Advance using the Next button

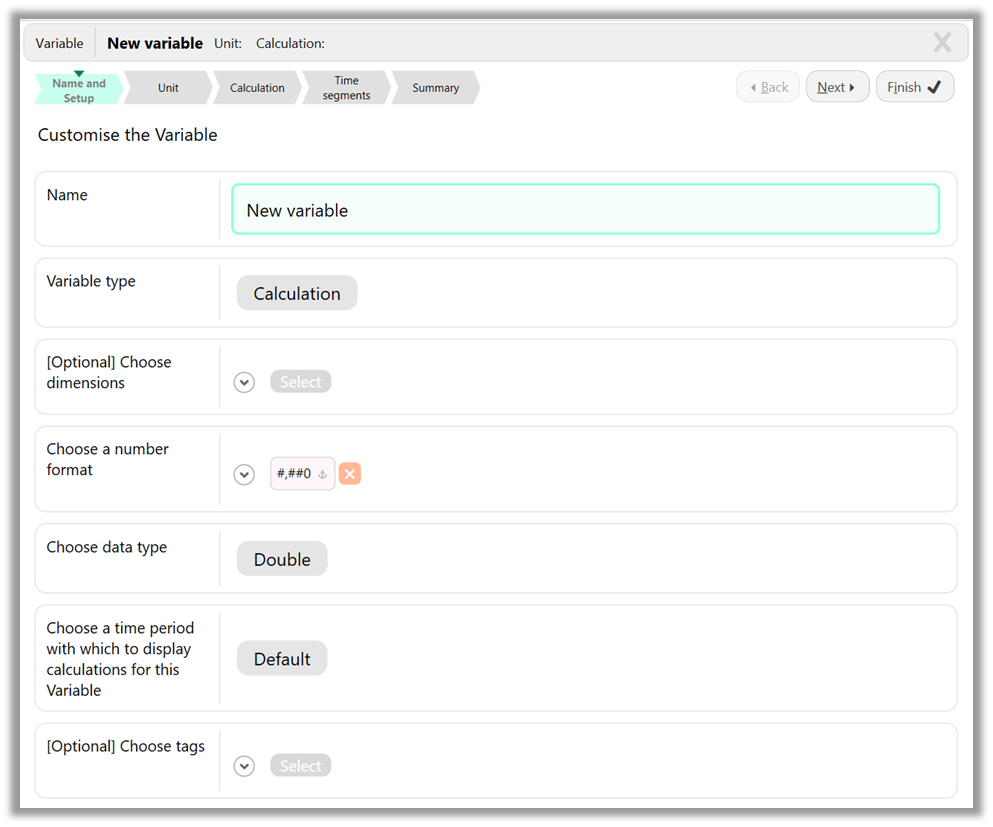click(837, 86)
